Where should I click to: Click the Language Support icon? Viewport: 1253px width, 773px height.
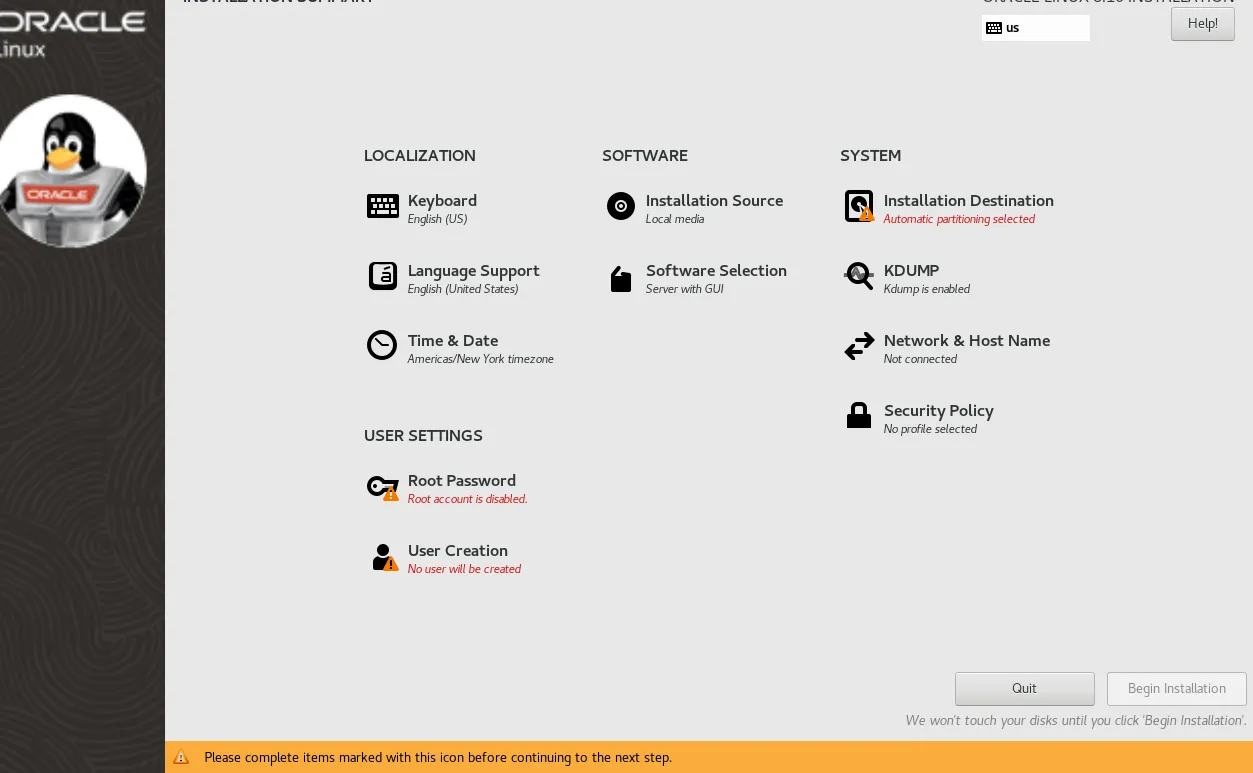[383, 276]
